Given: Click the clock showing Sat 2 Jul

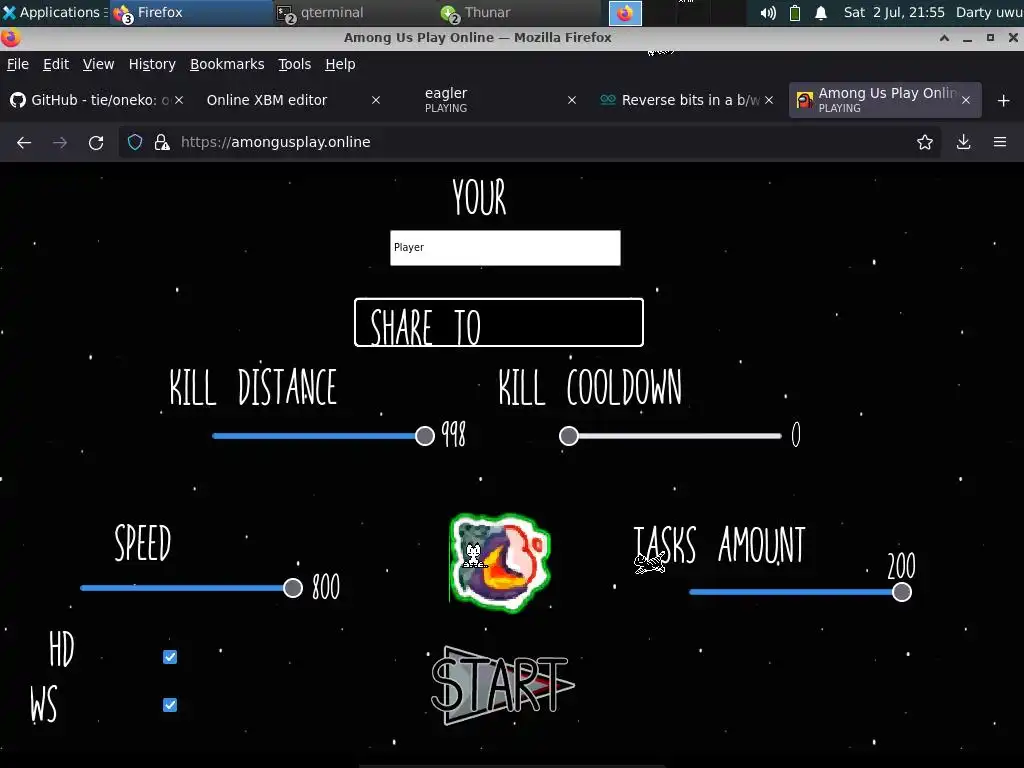Looking at the screenshot, I should pyautogui.click(x=893, y=12).
